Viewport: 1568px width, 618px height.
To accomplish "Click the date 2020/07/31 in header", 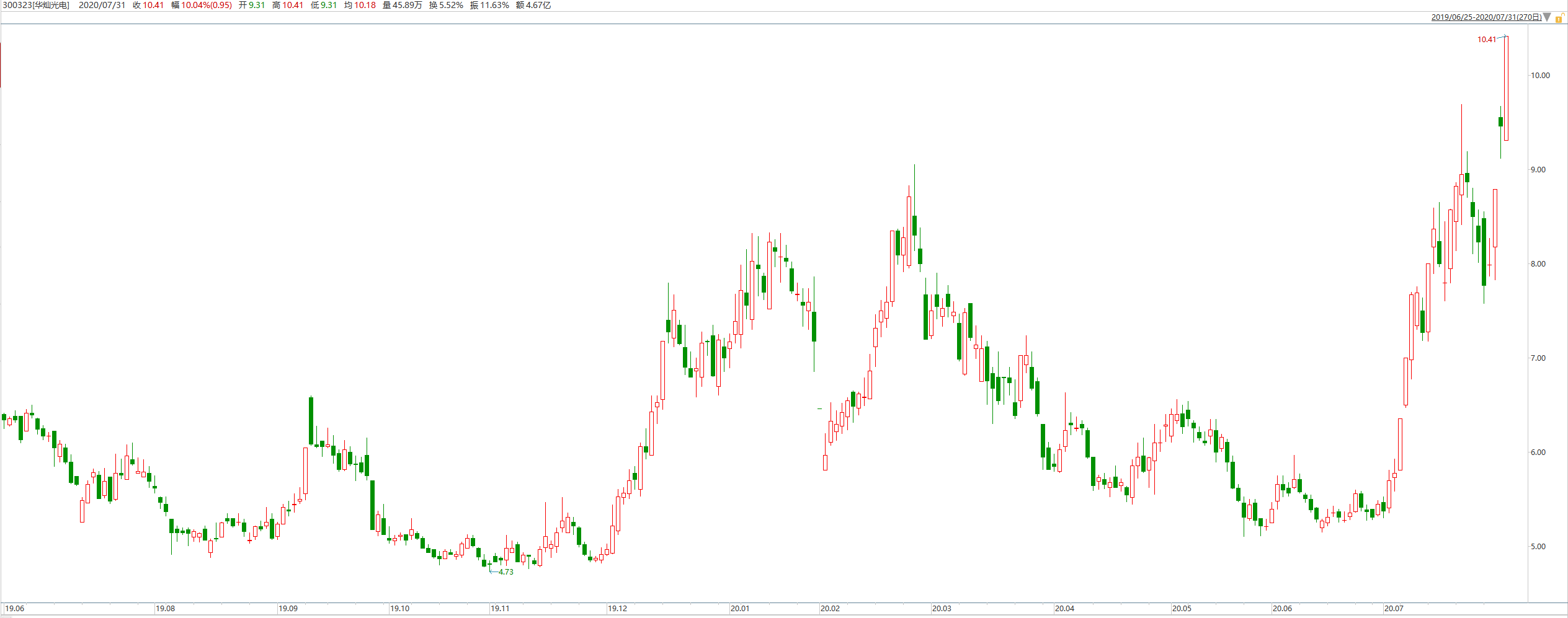I will tap(102, 5).
